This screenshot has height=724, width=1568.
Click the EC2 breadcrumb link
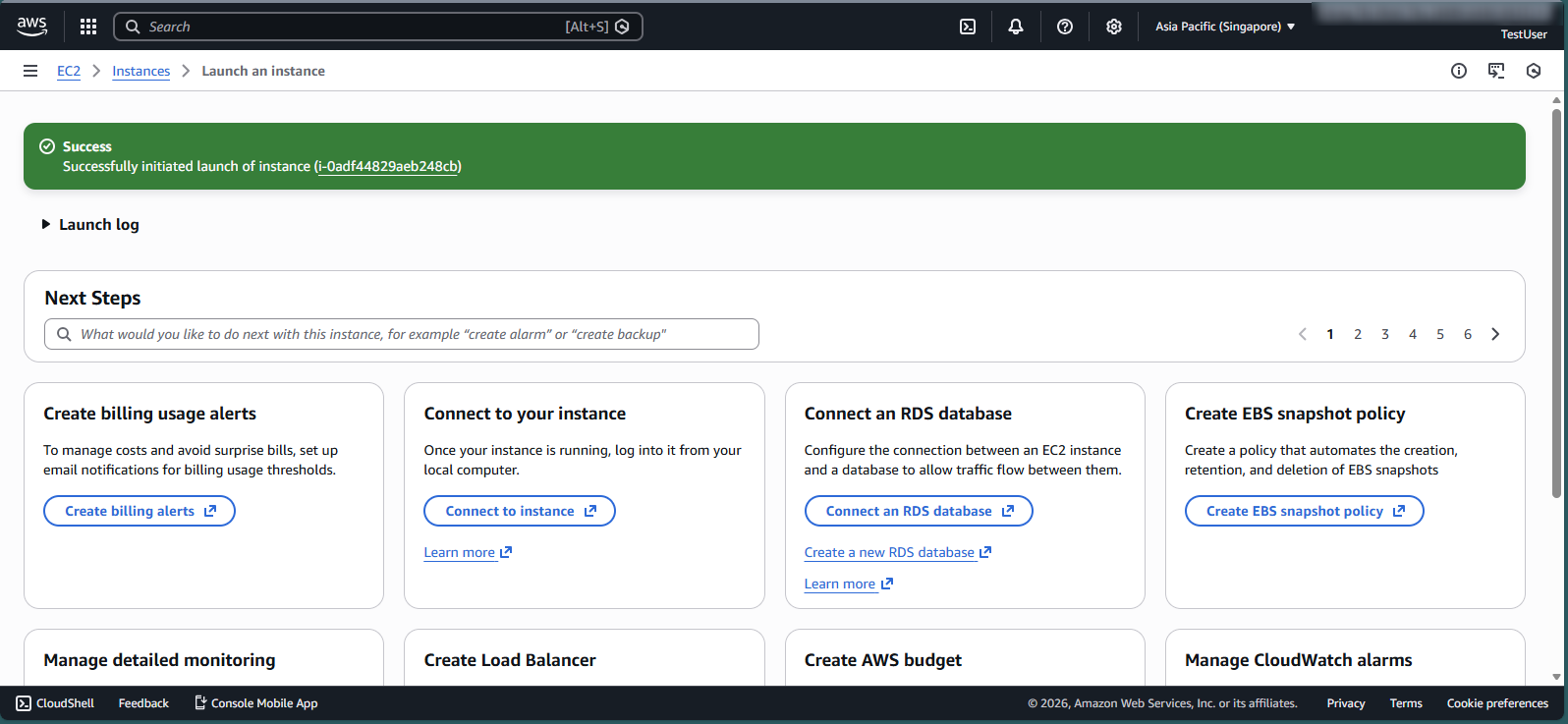pos(69,71)
